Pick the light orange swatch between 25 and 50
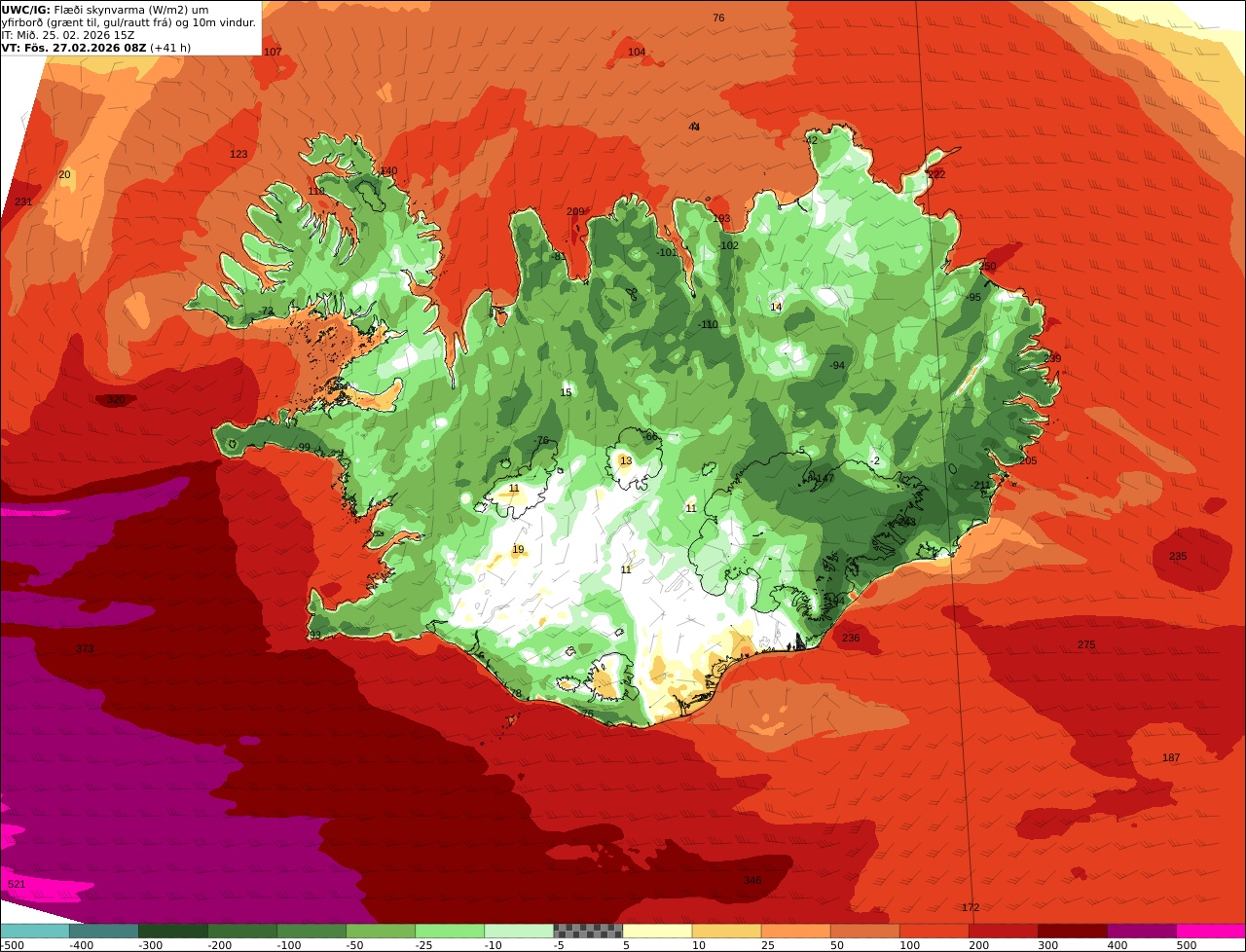Image resolution: width=1246 pixels, height=952 pixels. [x=794, y=931]
